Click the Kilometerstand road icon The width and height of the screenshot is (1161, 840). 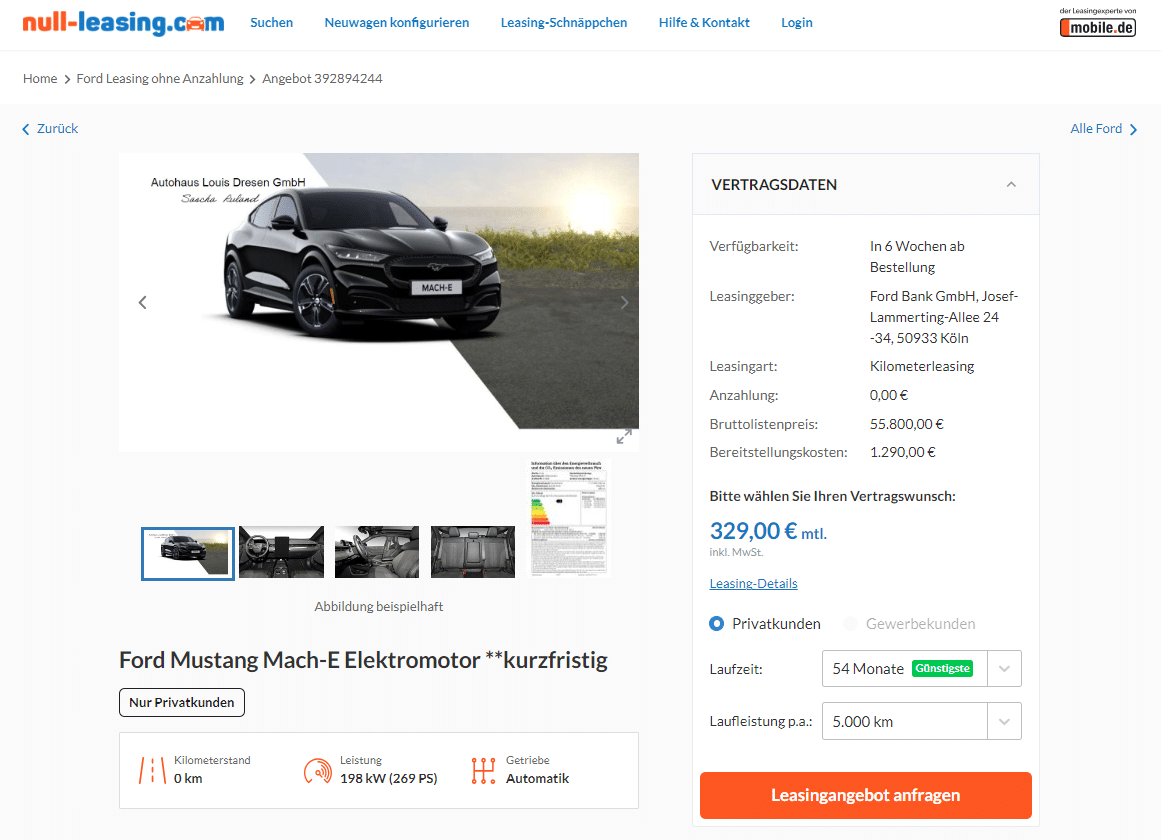point(152,770)
